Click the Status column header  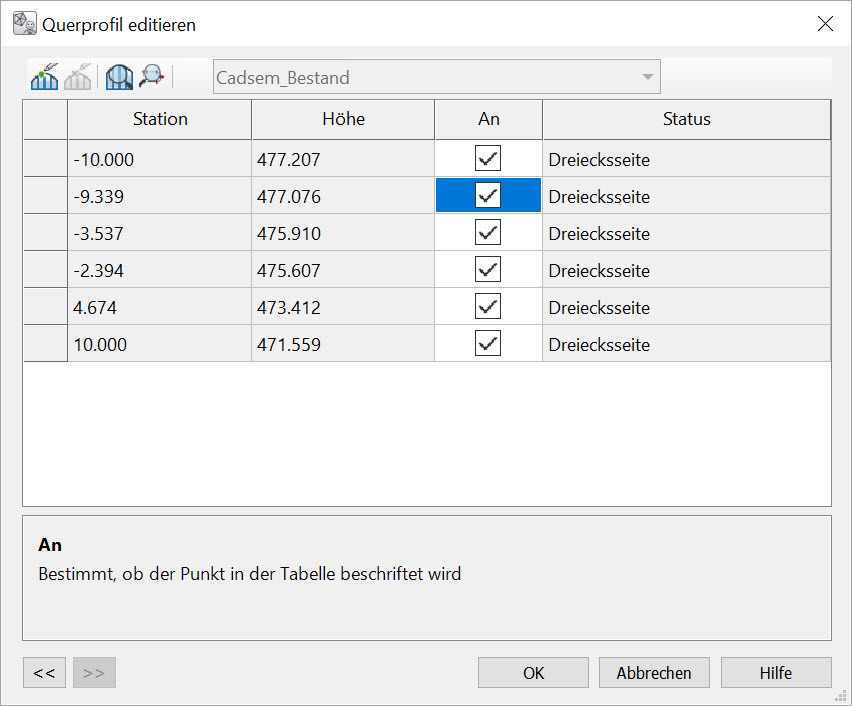686,119
